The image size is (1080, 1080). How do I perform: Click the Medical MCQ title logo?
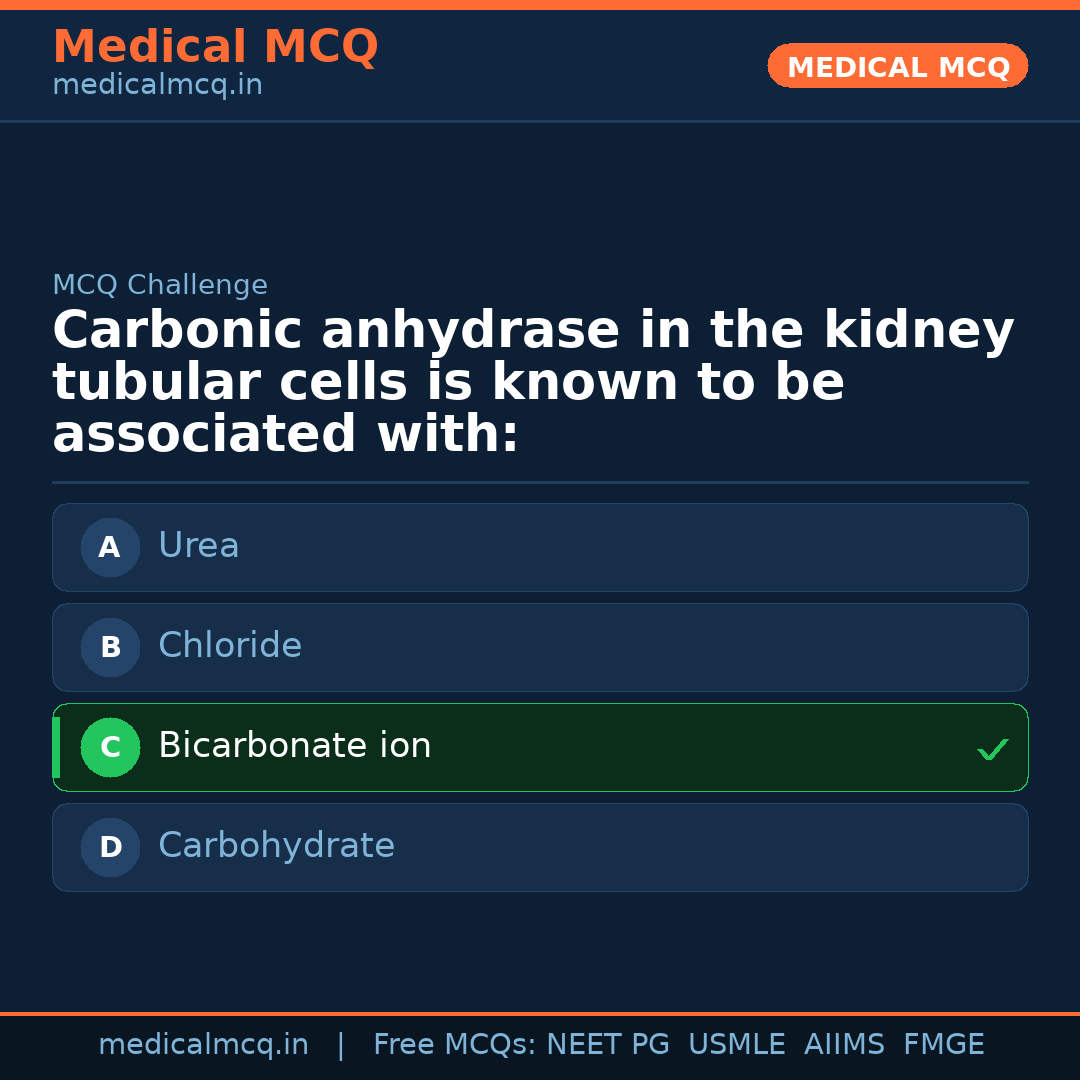click(215, 47)
